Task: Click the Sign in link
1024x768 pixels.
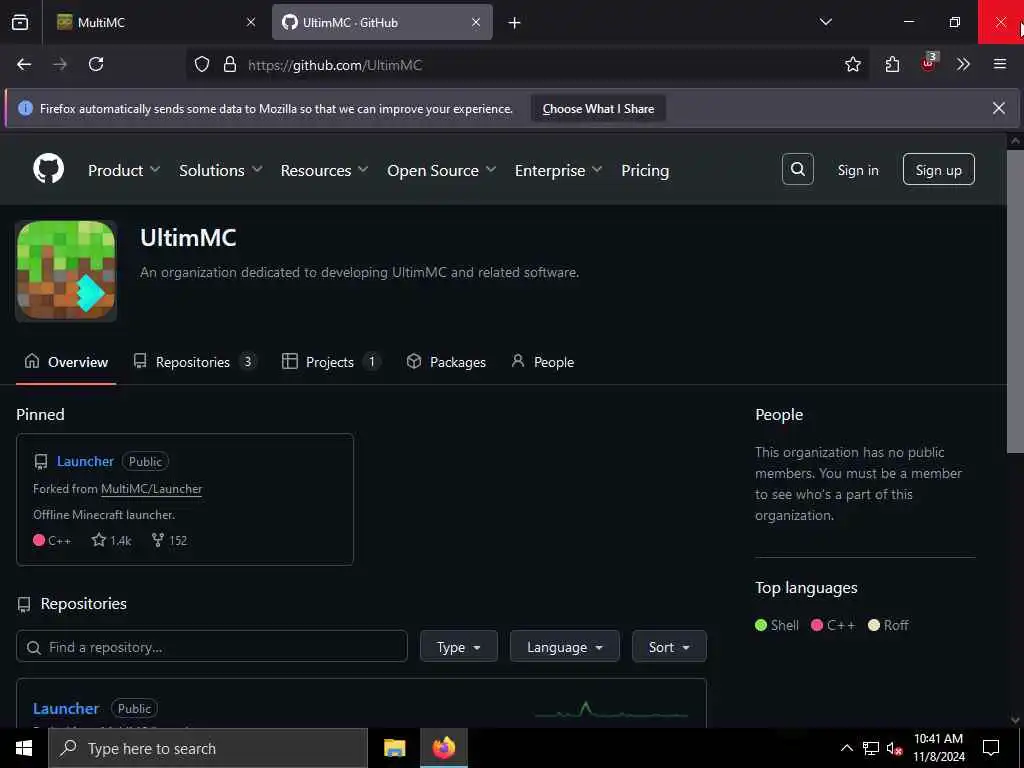Action: (x=857, y=170)
